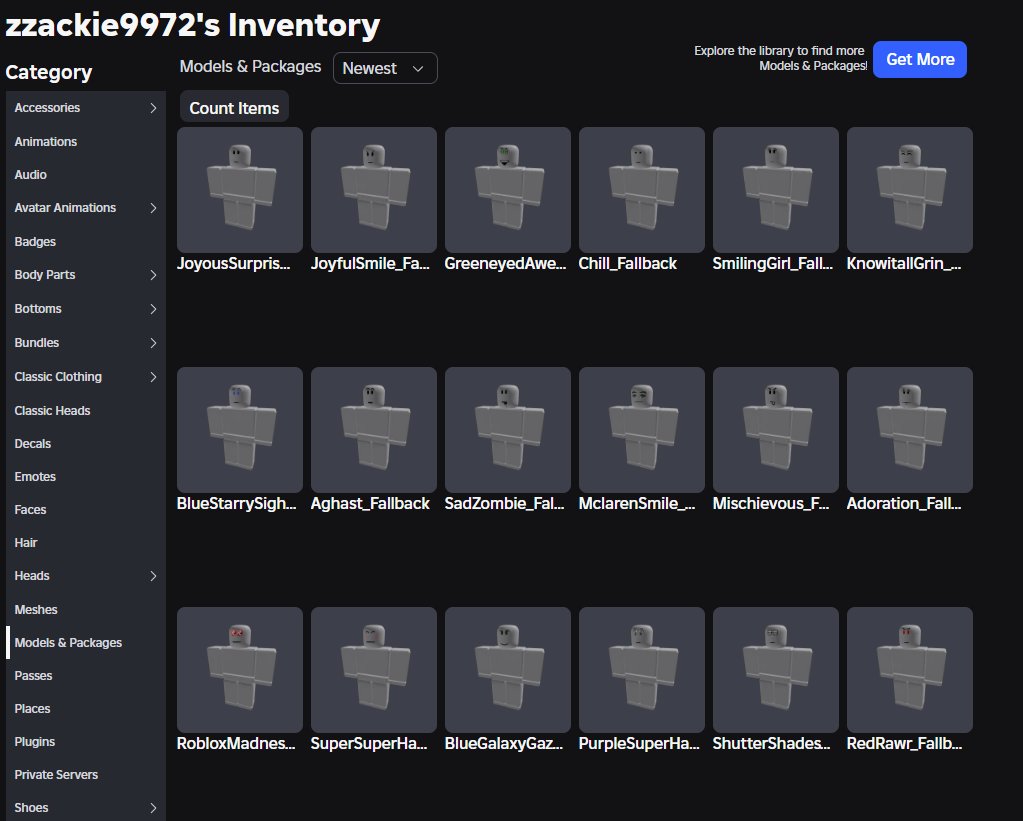The height and width of the screenshot is (821, 1023).
Task: Expand the Avatar Animations chevron
Action: 153,208
